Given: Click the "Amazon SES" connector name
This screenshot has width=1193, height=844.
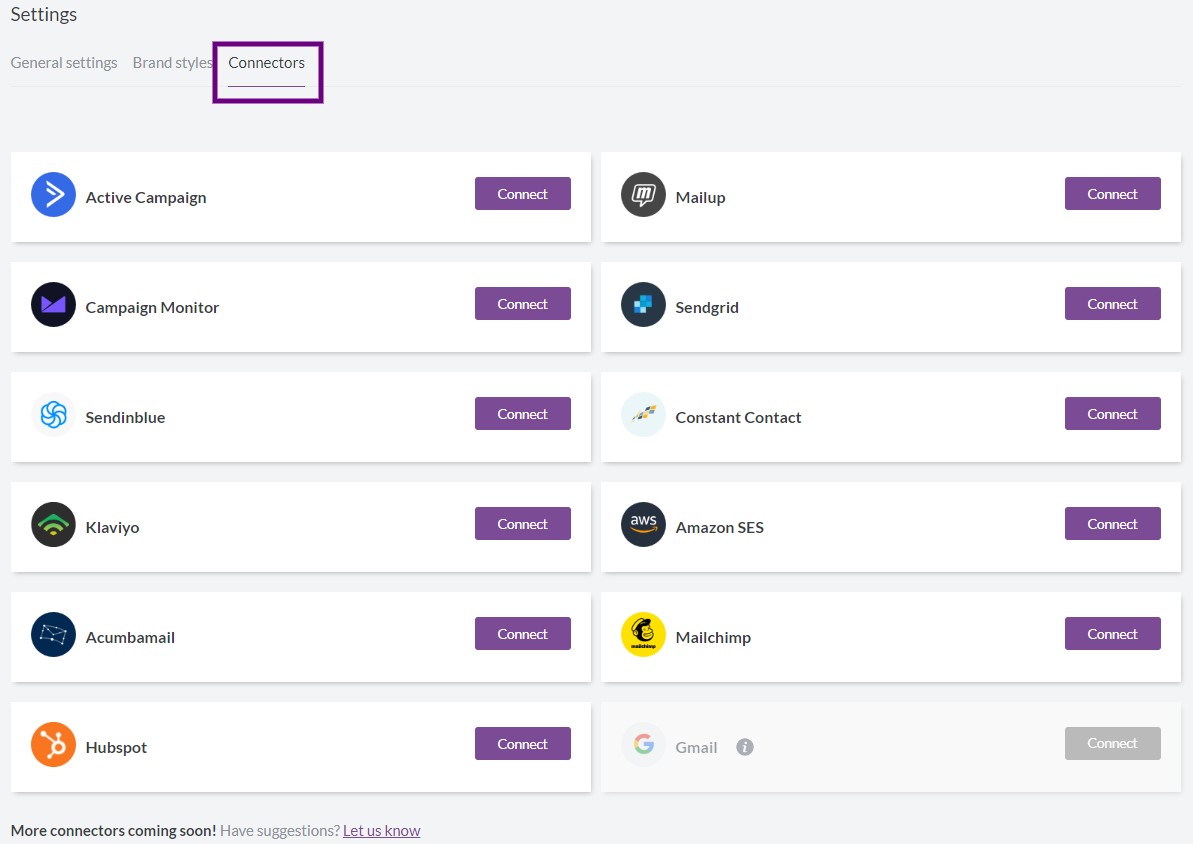Looking at the screenshot, I should pos(719,527).
